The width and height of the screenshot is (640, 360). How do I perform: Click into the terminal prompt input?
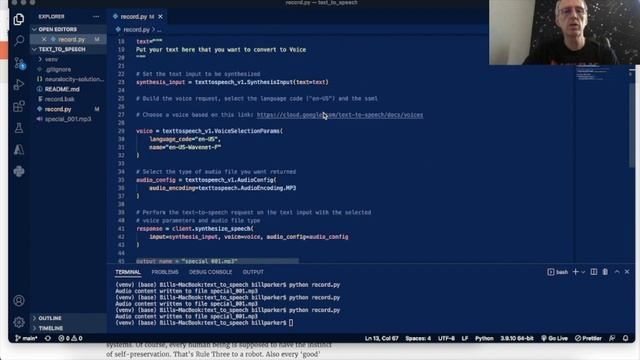pyautogui.click(x=291, y=323)
